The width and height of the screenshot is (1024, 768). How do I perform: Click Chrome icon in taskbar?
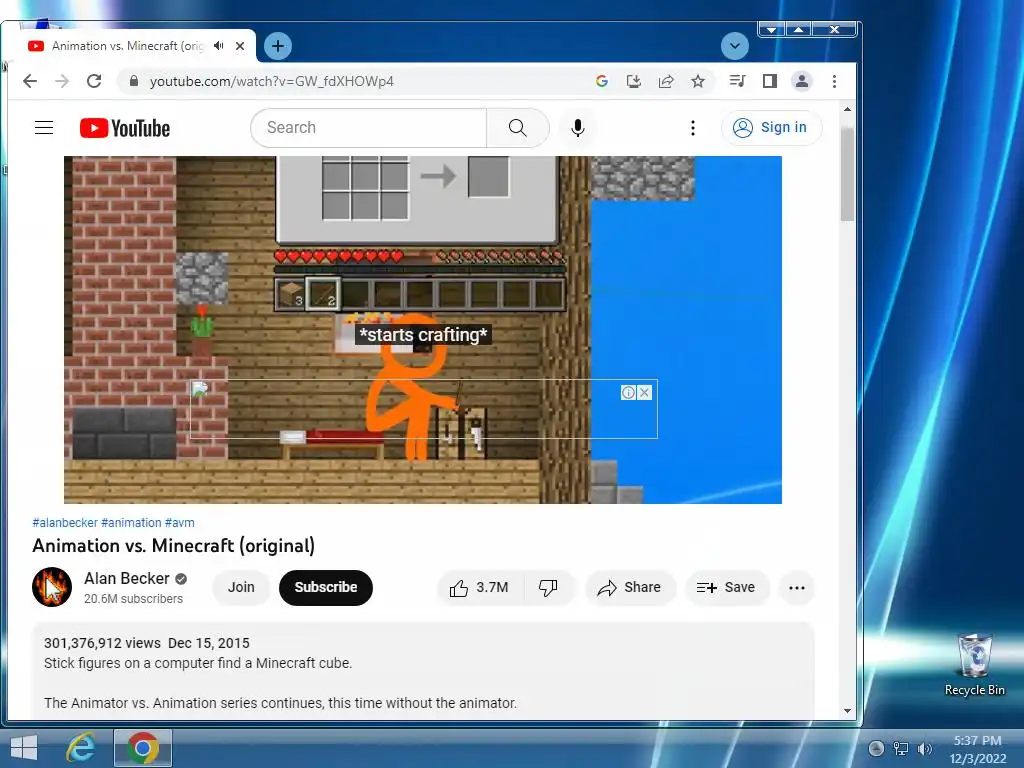click(x=142, y=748)
